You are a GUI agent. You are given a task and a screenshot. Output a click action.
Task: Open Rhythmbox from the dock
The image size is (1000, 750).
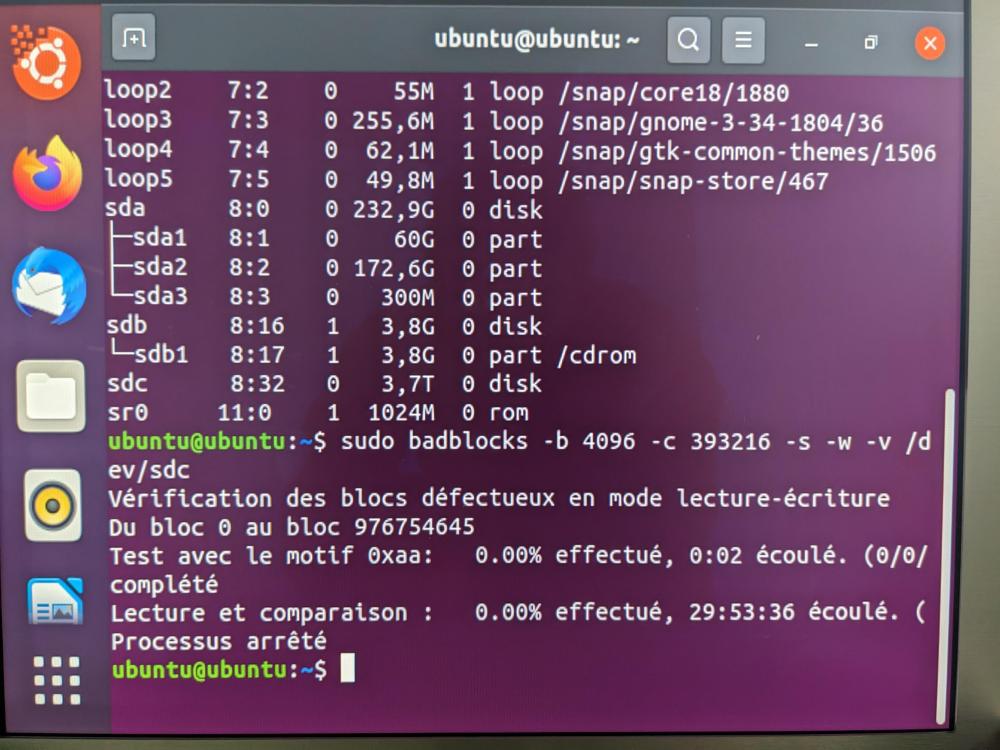pos(53,506)
